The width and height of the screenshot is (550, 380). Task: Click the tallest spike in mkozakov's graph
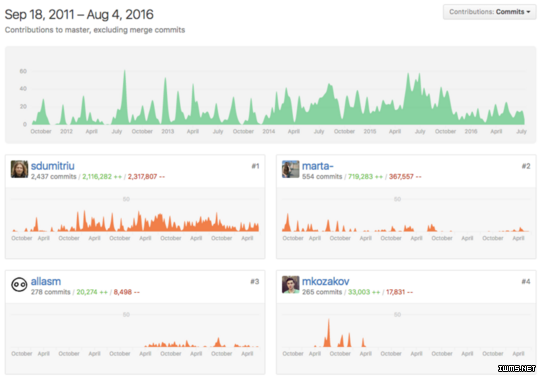pyautogui.click(x=328, y=333)
